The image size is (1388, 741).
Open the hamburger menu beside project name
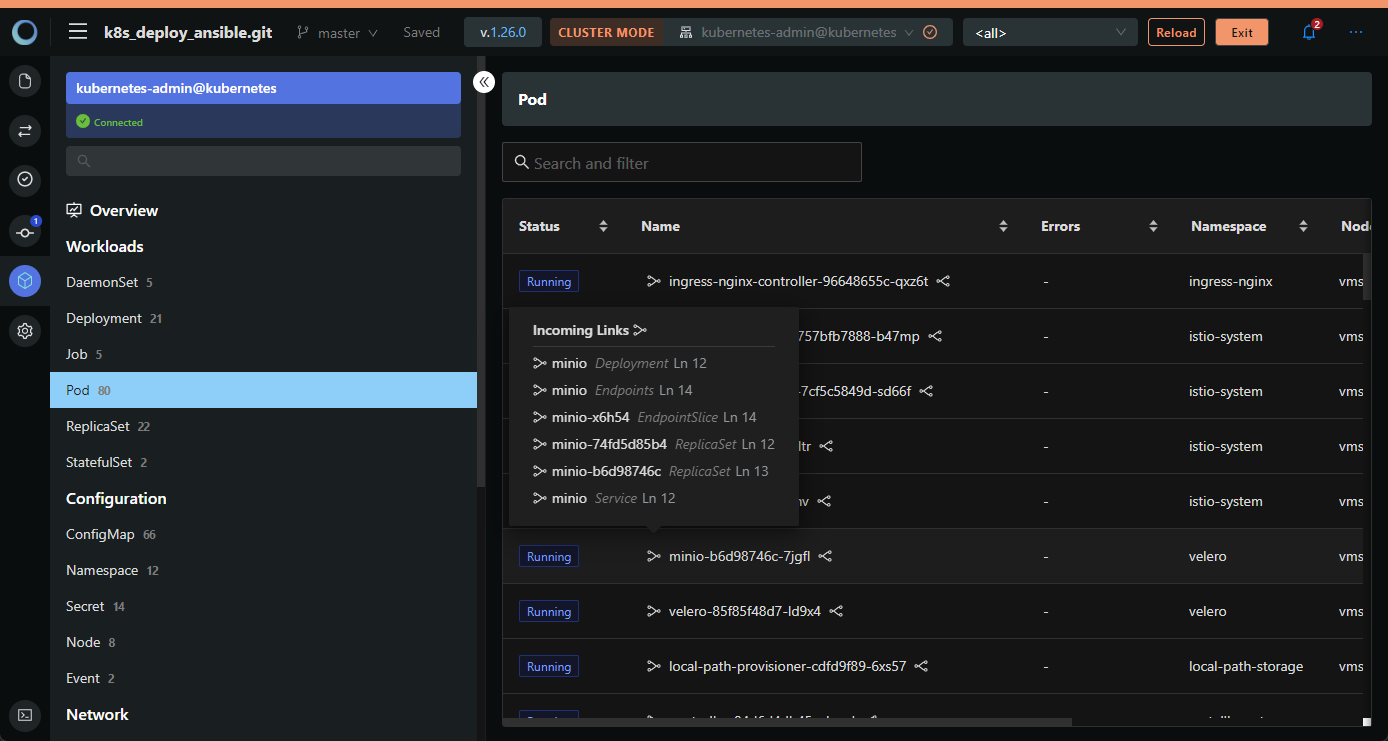point(78,32)
